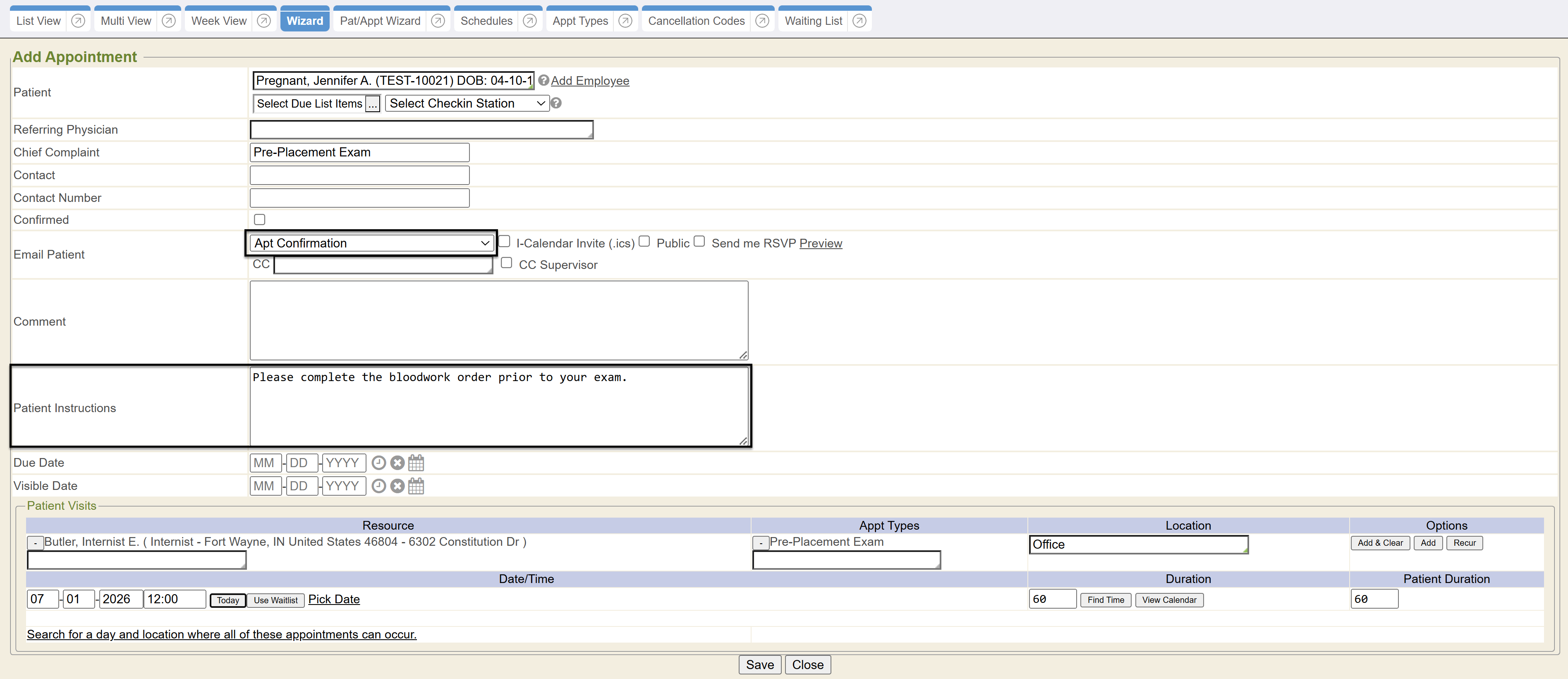Follow the Pick Date link

(334, 600)
